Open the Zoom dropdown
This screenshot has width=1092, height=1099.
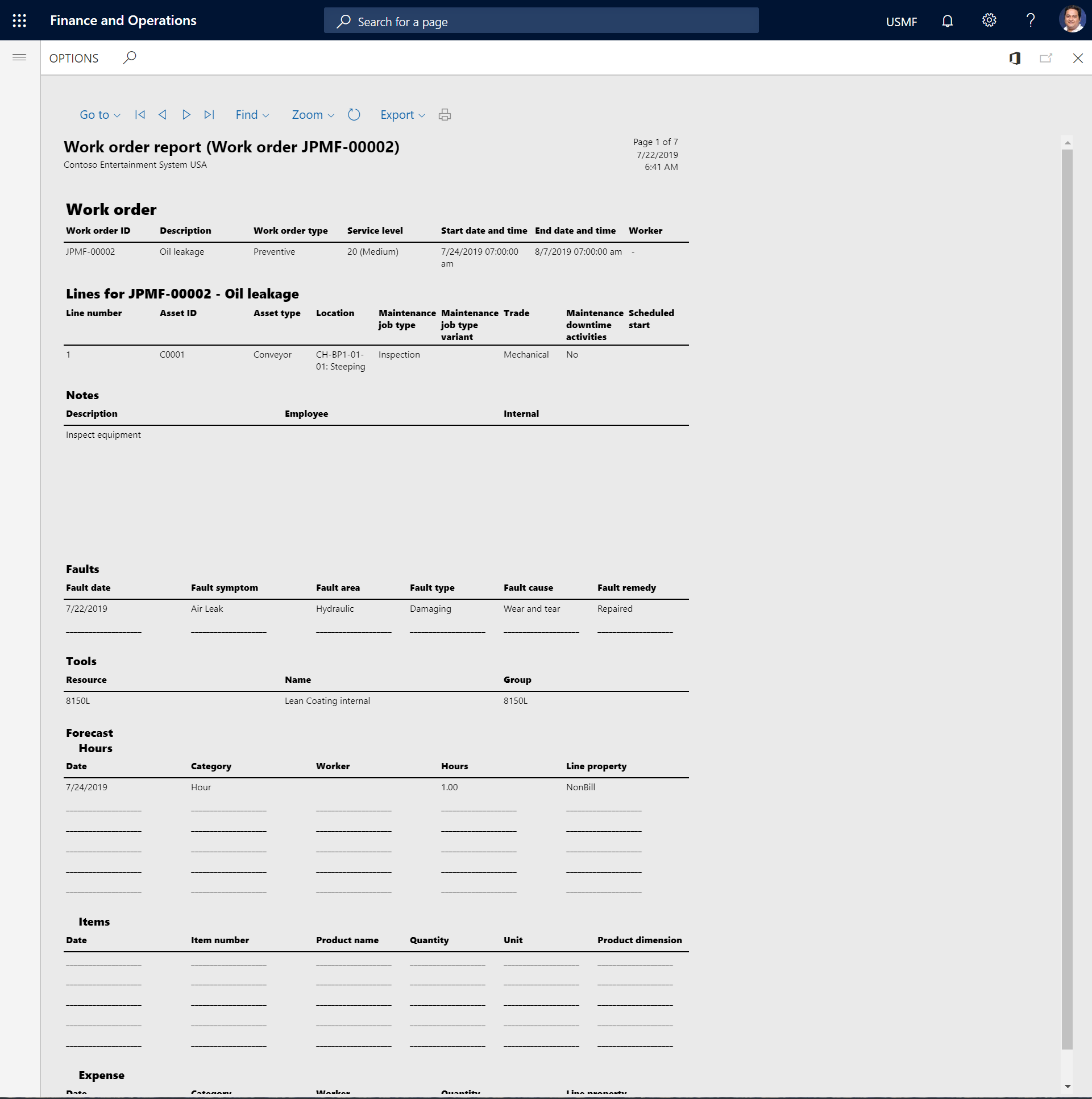[x=313, y=115]
